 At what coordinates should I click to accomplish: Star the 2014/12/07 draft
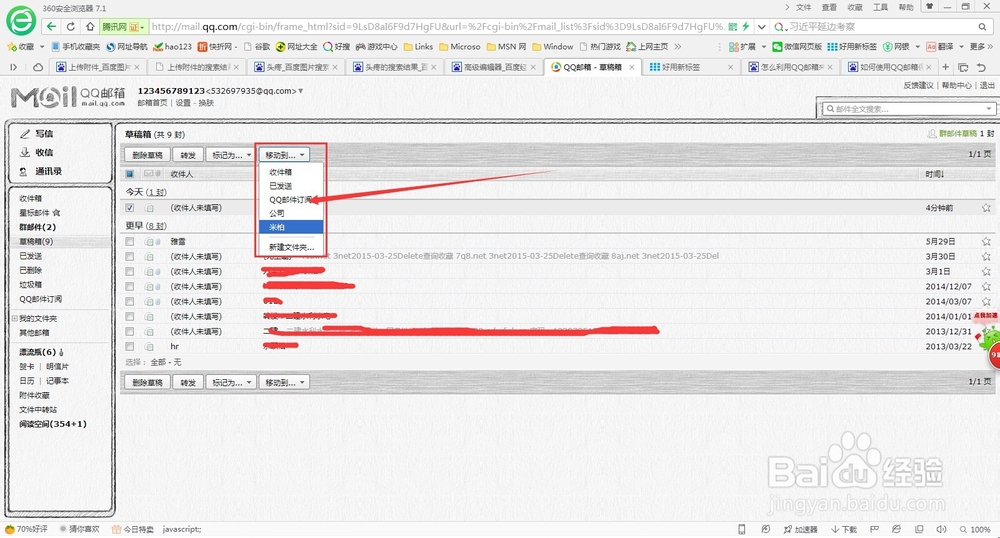click(x=986, y=286)
